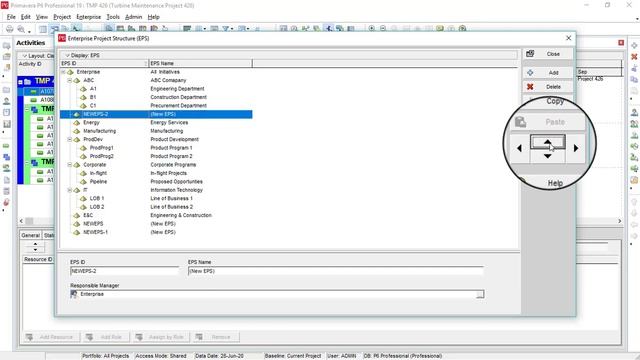Open the Tools menu

click(x=113, y=17)
